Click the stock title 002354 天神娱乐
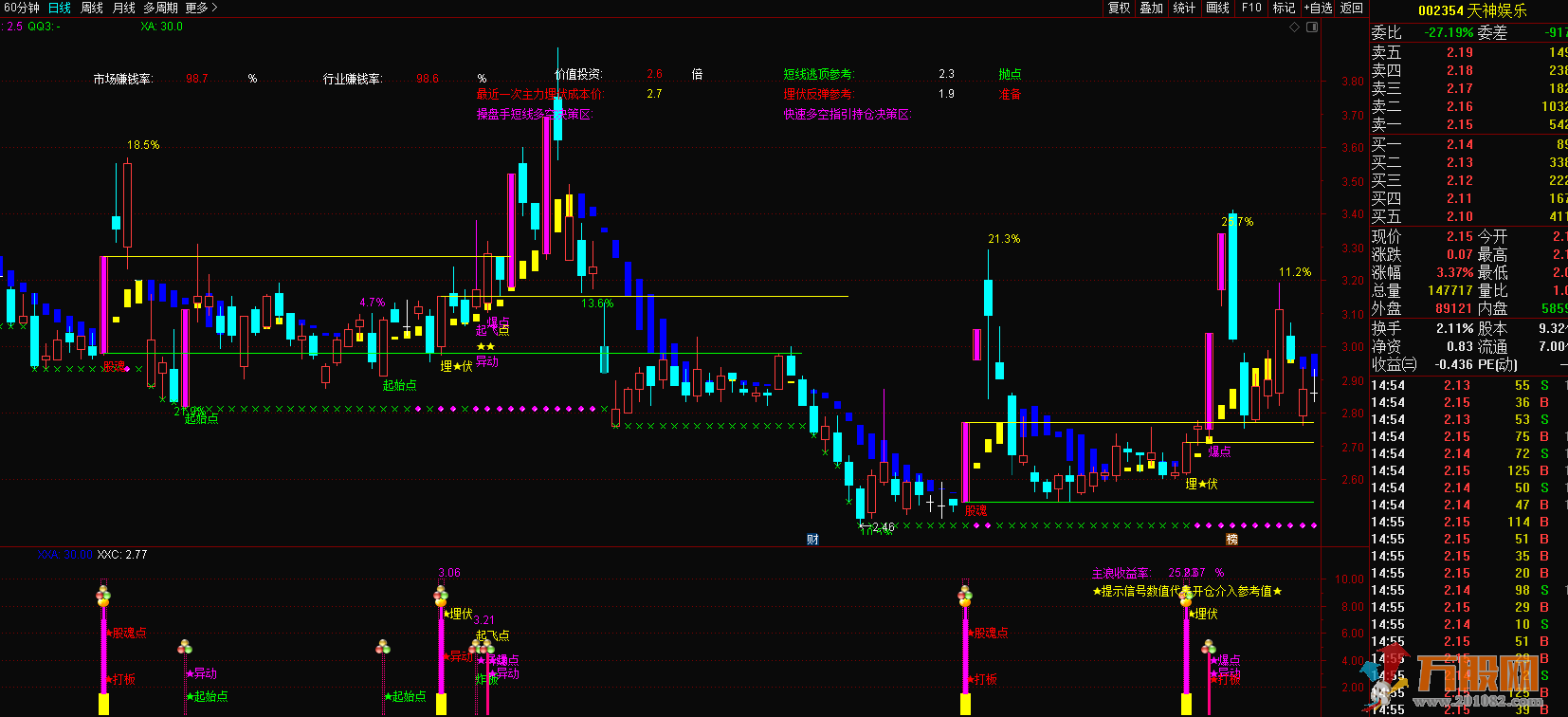 [x=1472, y=10]
